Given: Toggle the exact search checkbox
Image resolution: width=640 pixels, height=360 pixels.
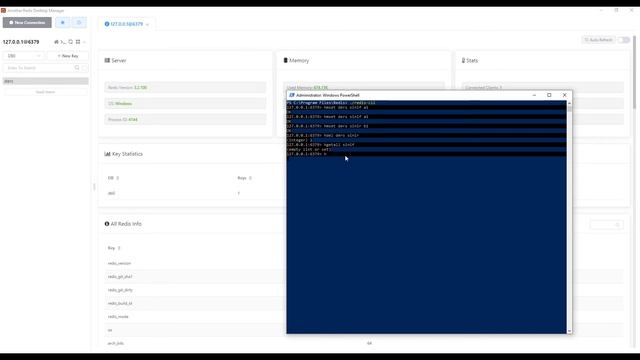Looking at the screenshot, I should pos(84,68).
